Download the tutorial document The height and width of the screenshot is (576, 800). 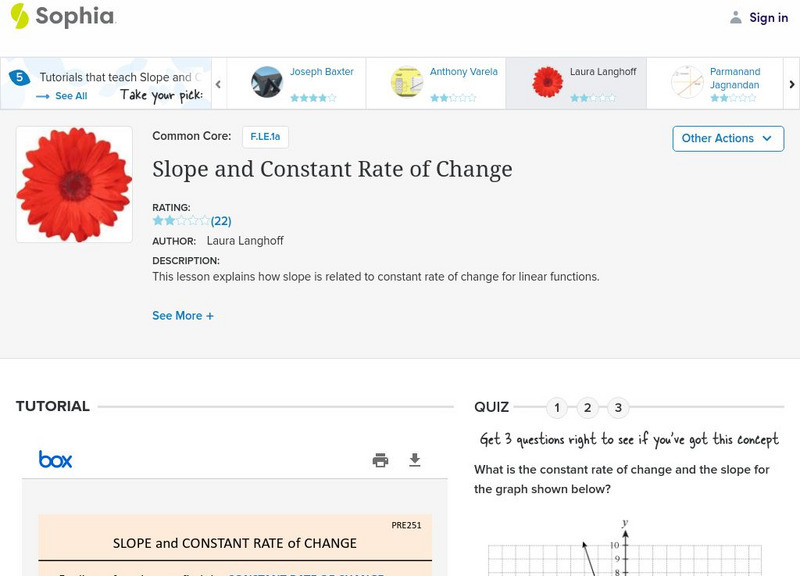[415, 460]
